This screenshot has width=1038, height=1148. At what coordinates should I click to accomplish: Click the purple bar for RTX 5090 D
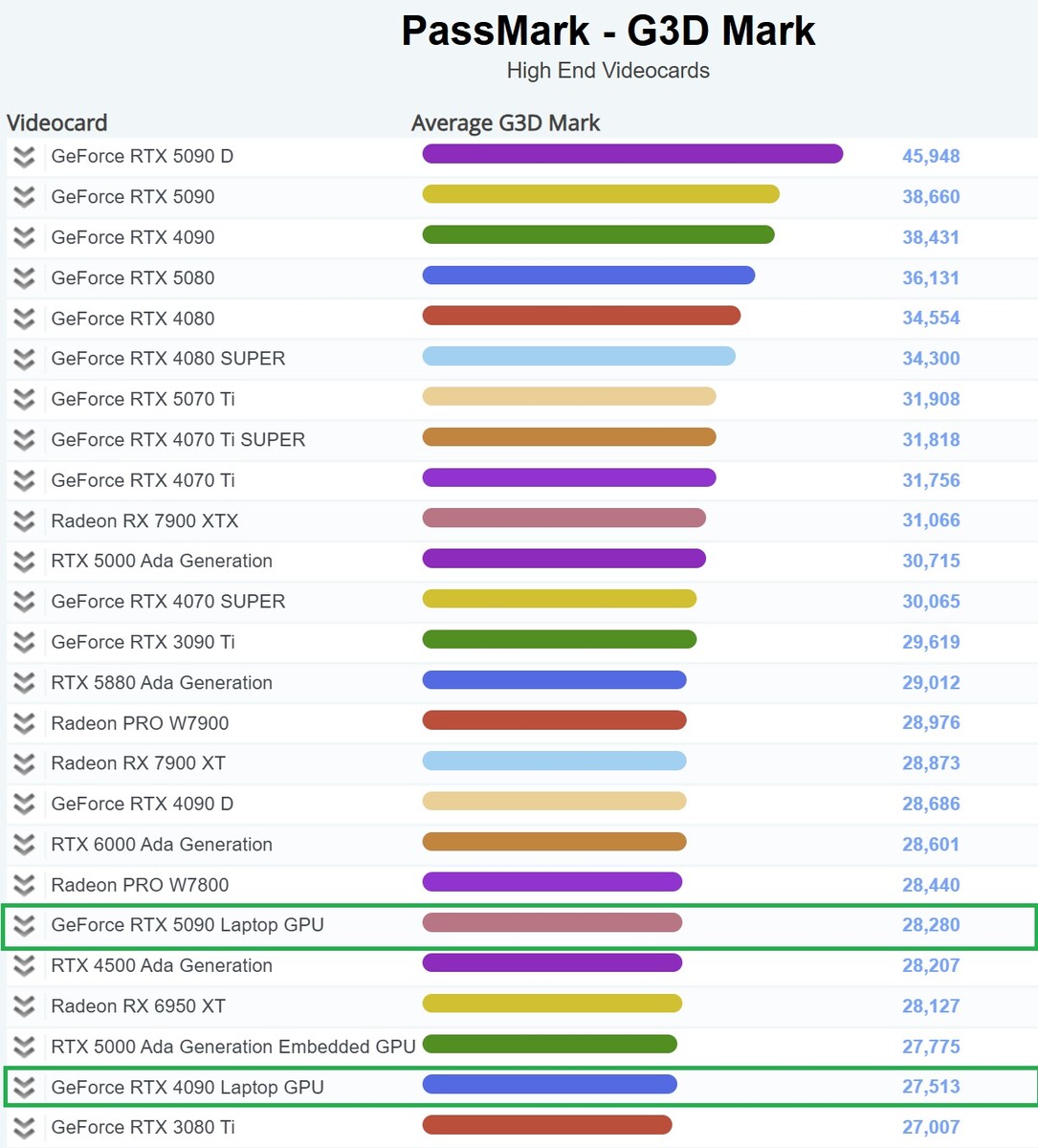point(632,154)
